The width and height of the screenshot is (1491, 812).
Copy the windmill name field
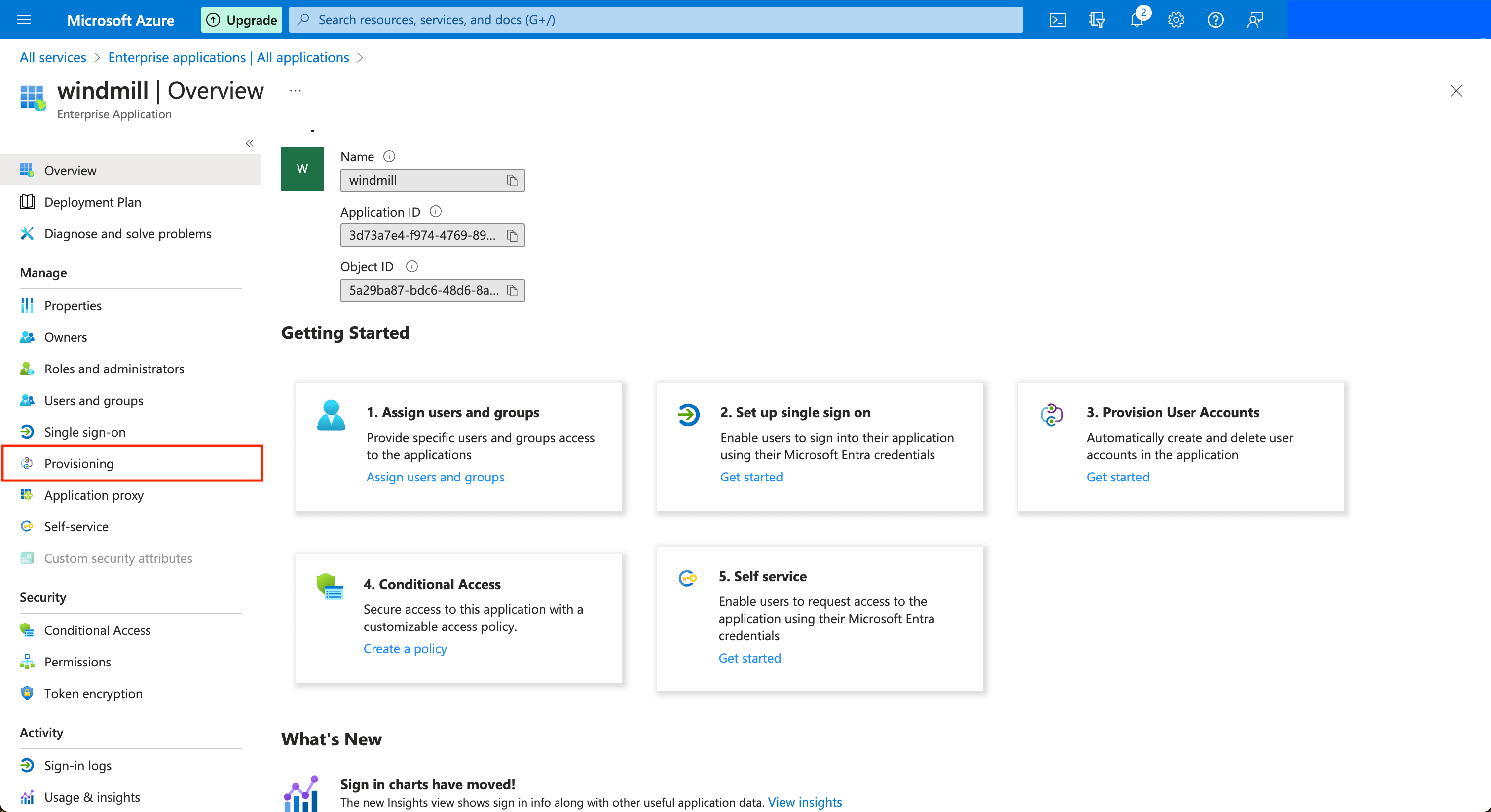click(512, 180)
